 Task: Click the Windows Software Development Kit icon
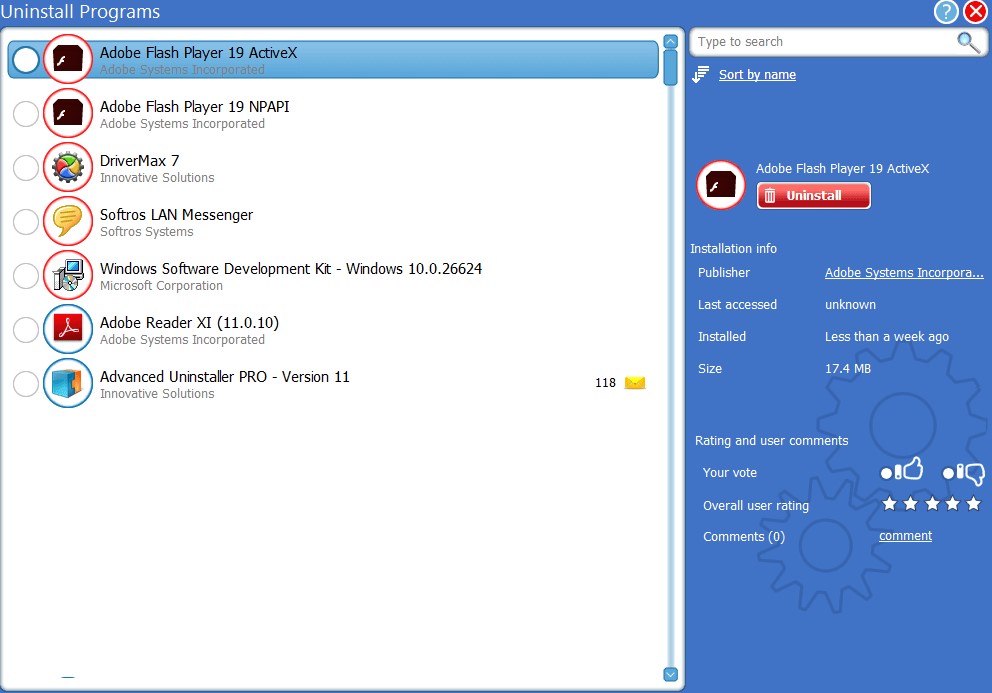(x=68, y=275)
